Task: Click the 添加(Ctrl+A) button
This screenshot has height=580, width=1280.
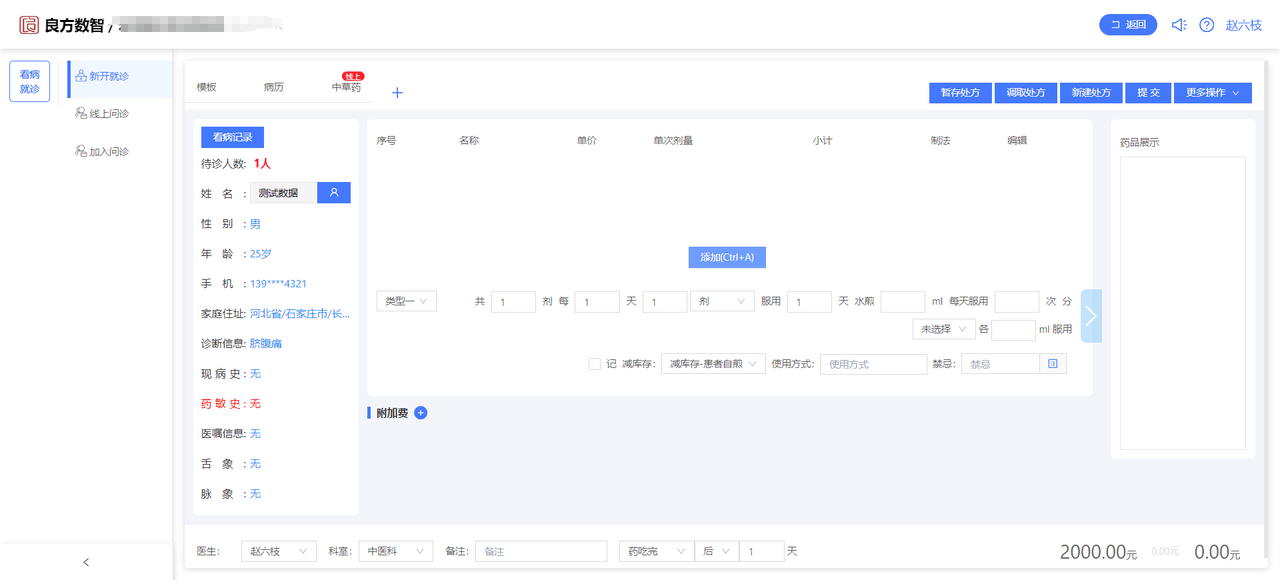Action: [x=727, y=257]
